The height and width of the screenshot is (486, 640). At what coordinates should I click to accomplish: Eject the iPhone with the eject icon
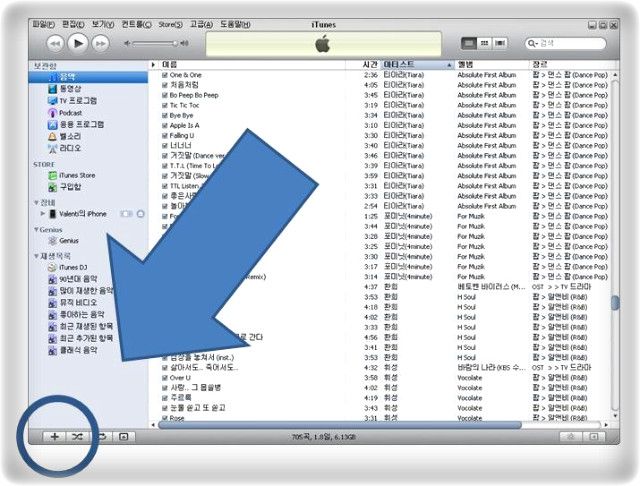click(x=140, y=214)
